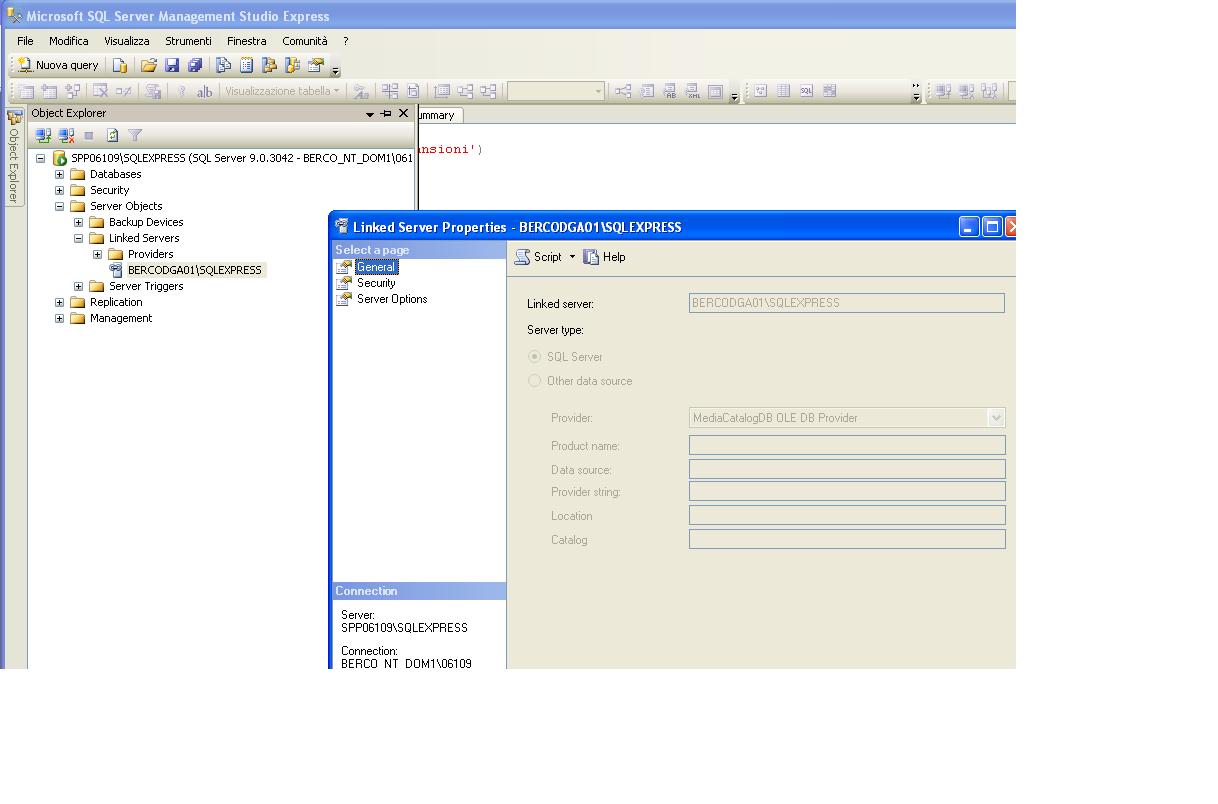The image size is (1218, 804).
Task: Click the Refresh icon in Object Explorer toolbar
Action: (112, 135)
